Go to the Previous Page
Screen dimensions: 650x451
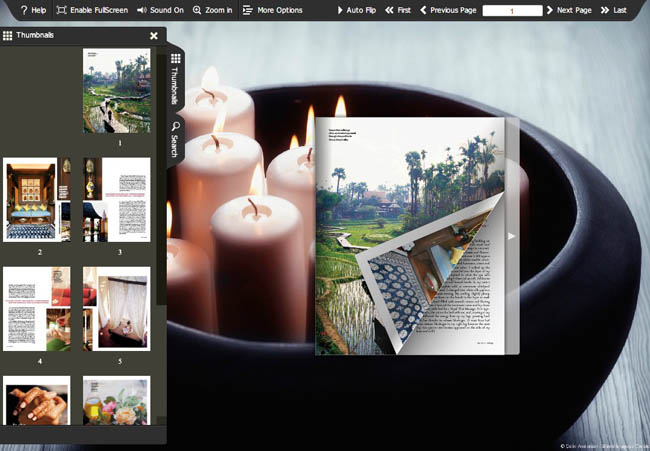point(448,10)
